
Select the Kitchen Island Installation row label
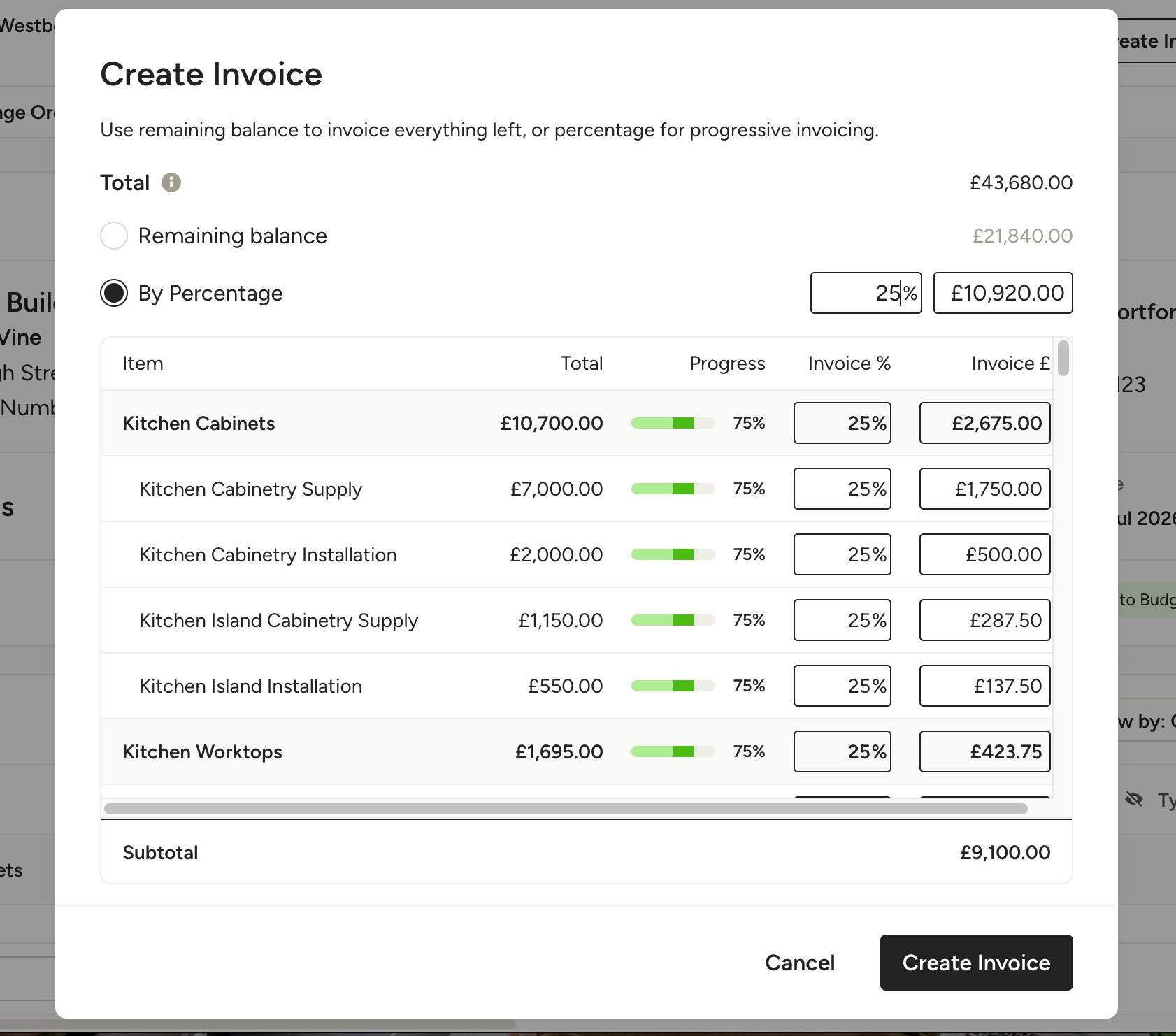coord(250,686)
